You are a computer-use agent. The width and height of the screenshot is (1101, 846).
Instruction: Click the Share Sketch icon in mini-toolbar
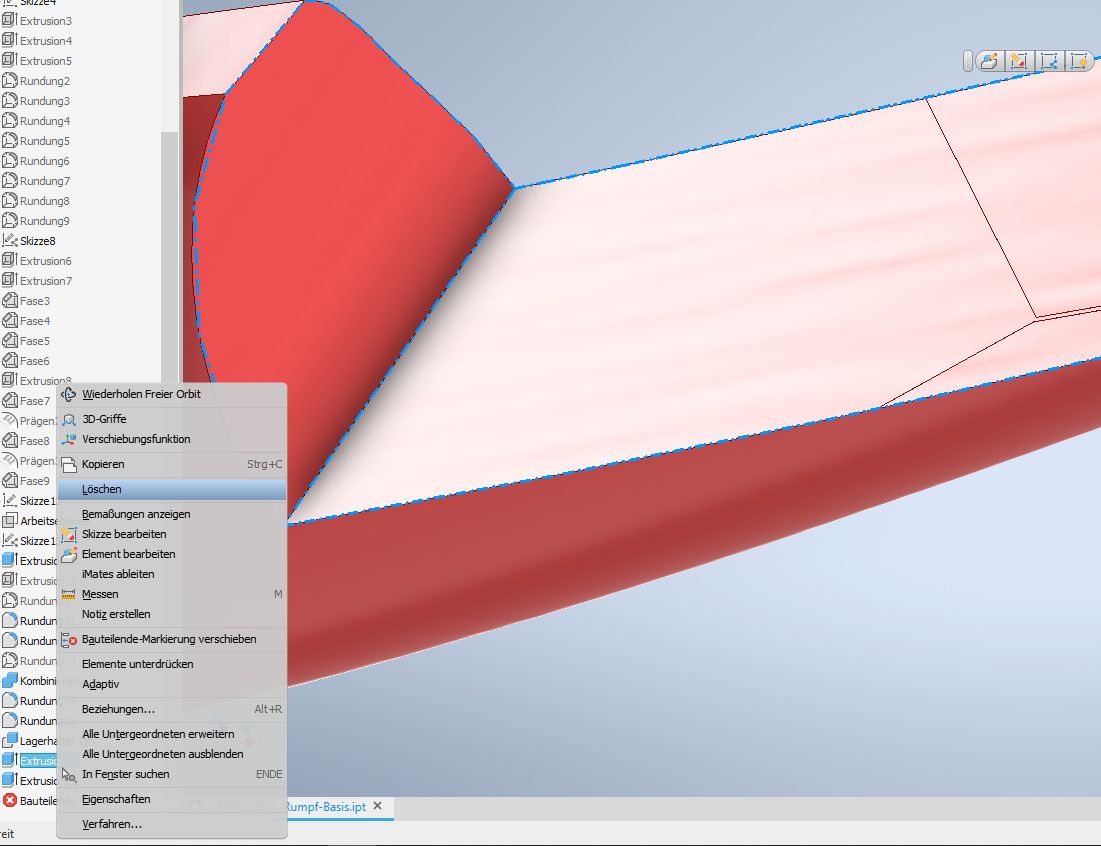(1049, 61)
